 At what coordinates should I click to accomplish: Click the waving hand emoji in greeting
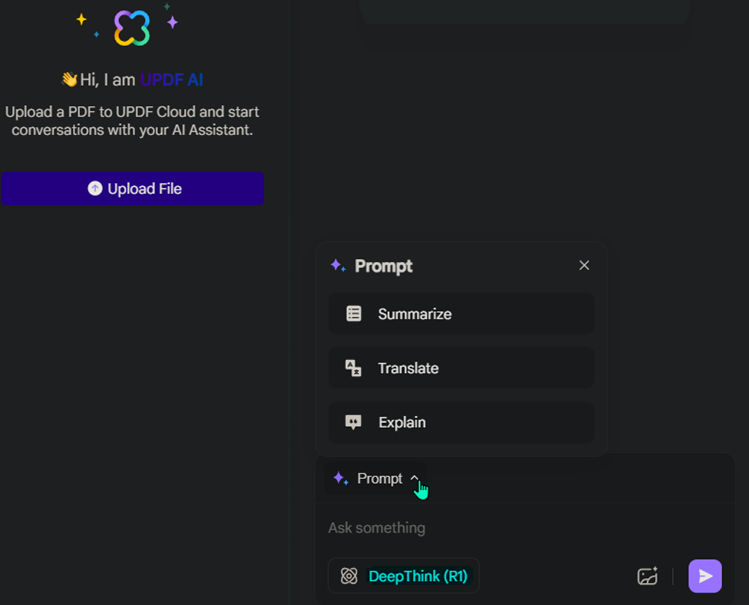pos(70,79)
